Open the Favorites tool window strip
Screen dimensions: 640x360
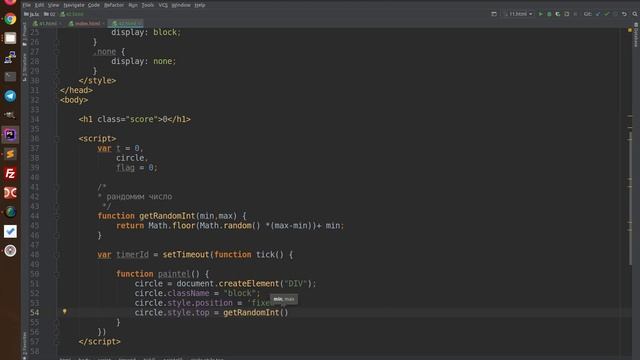[x=24, y=345]
